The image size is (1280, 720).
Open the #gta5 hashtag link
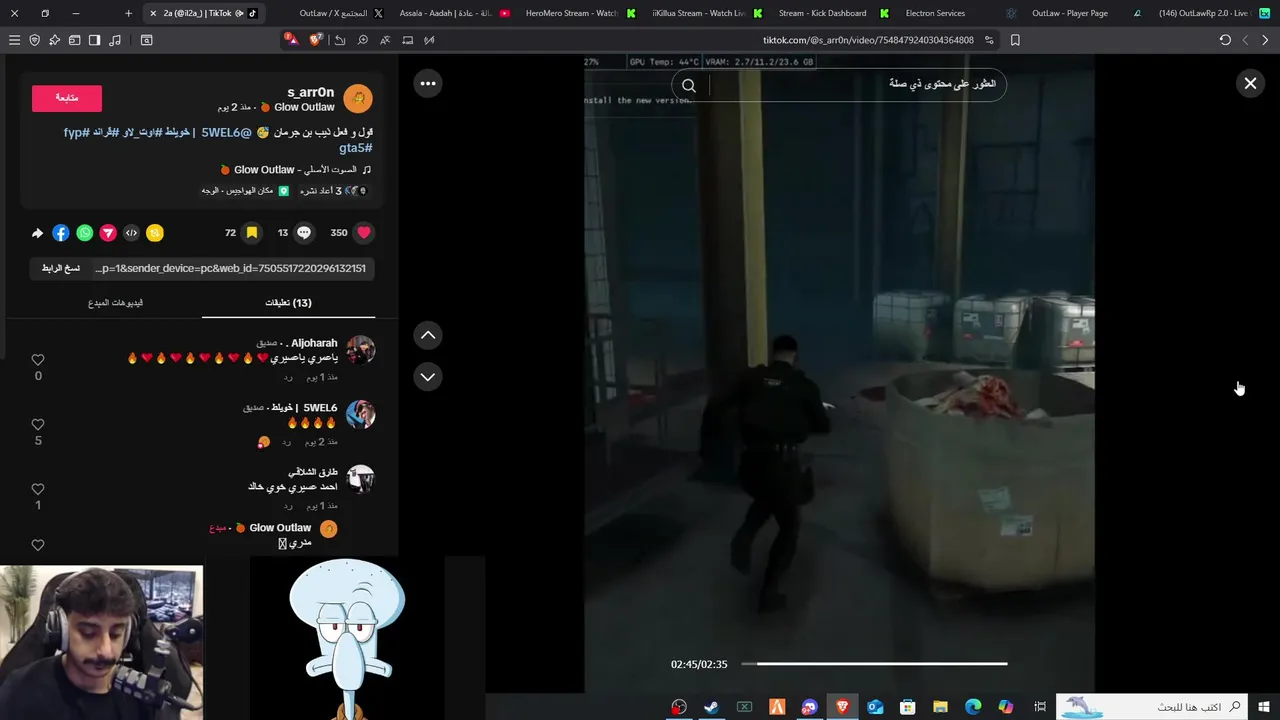[356, 148]
